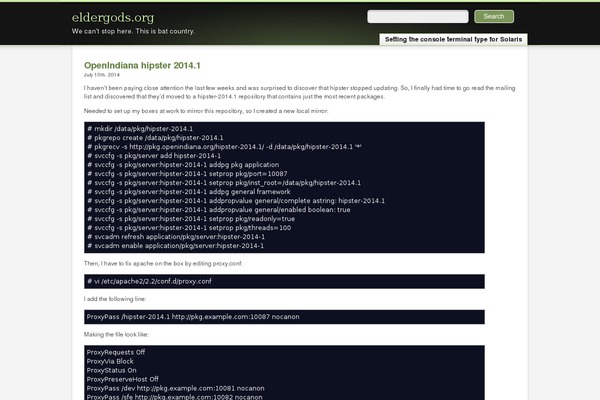Click the 'addpropvalue general/enabled boolean: true' line
The width and height of the screenshot is (600, 400).
click(218, 210)
